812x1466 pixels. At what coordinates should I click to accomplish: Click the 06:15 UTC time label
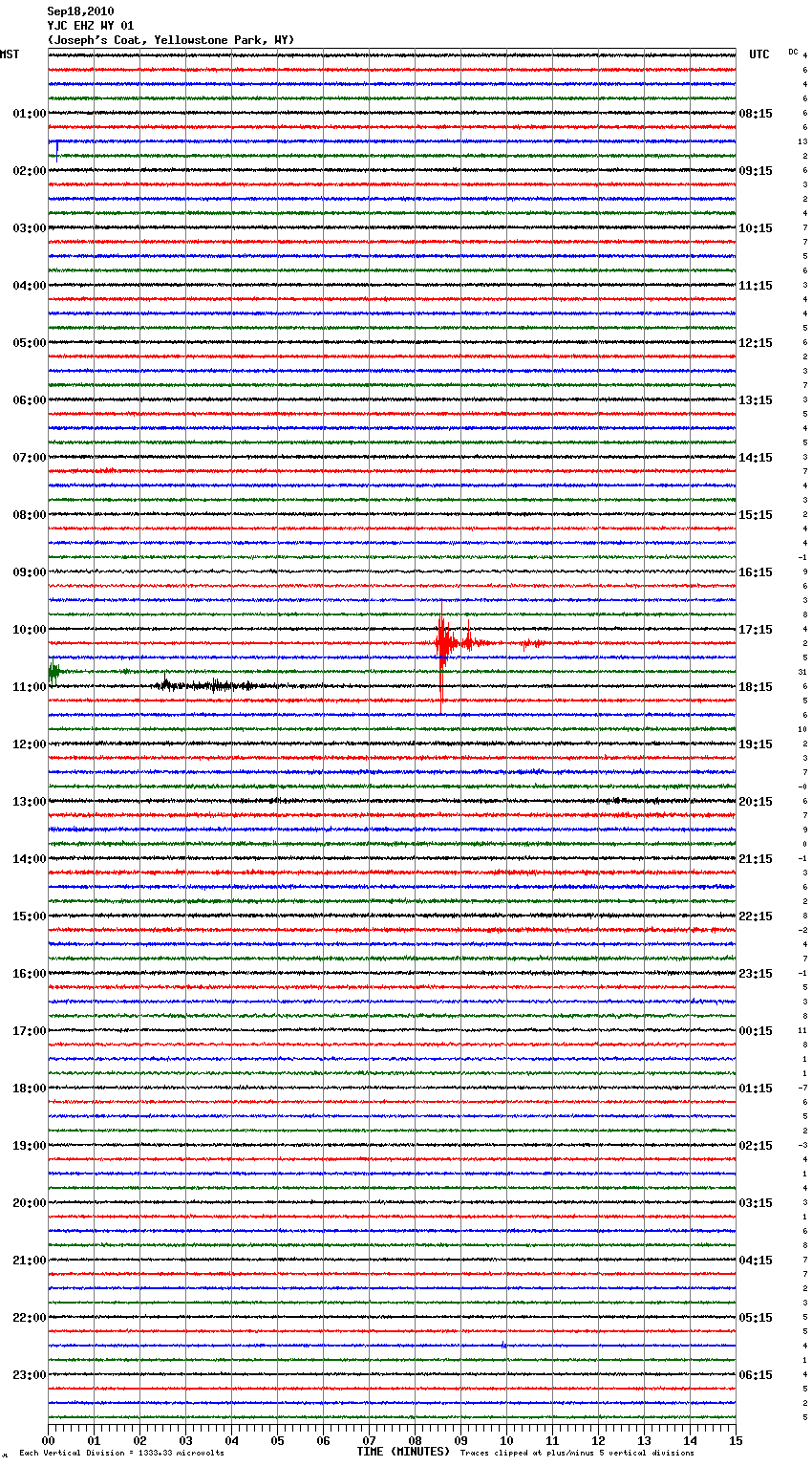pyautogui.click(x=756, y=1375)
